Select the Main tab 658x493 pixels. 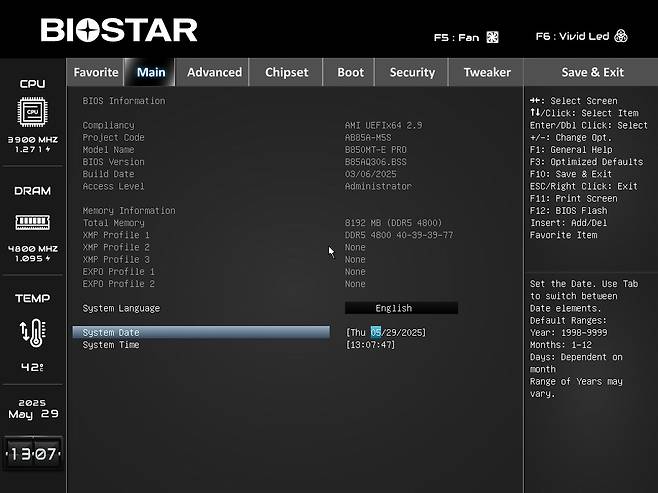click(151, 72)
